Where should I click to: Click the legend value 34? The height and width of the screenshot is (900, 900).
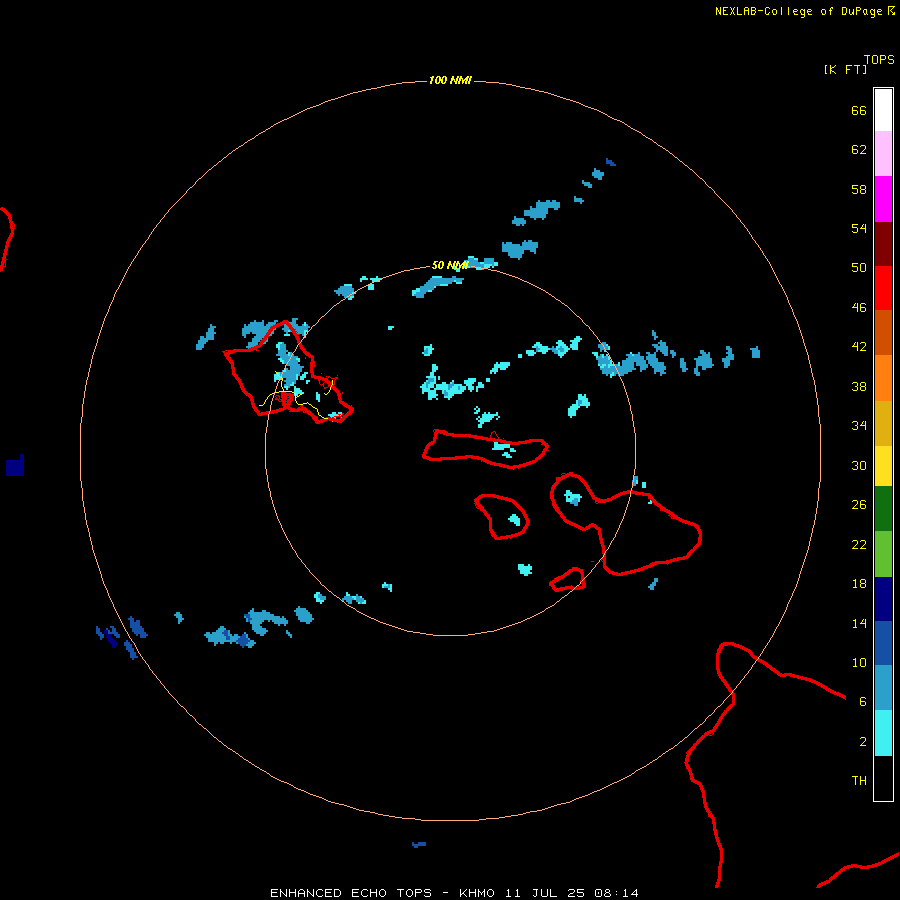(x=859, y=426)
